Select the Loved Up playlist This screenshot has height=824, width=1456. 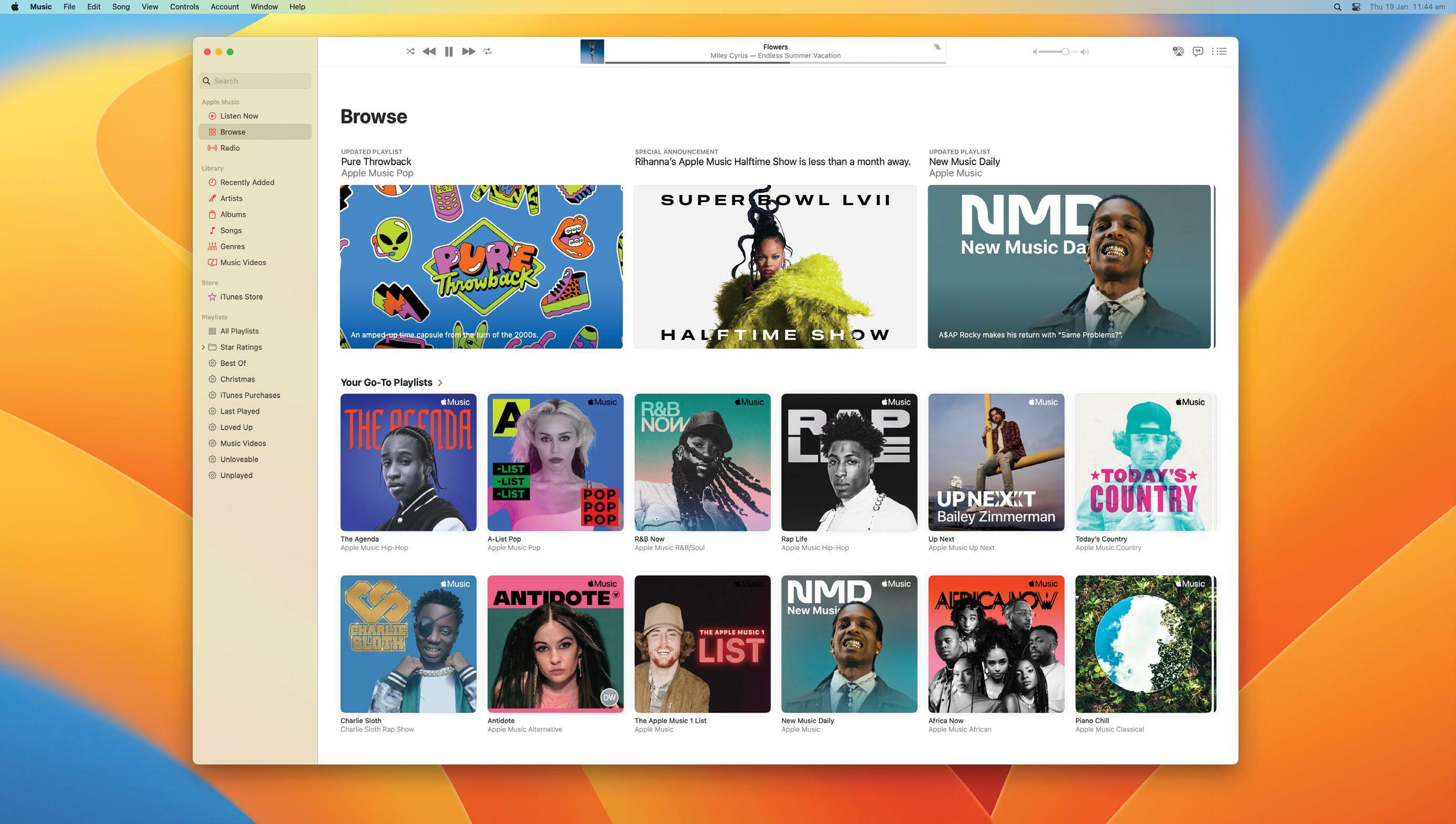(x=255, y=427)
